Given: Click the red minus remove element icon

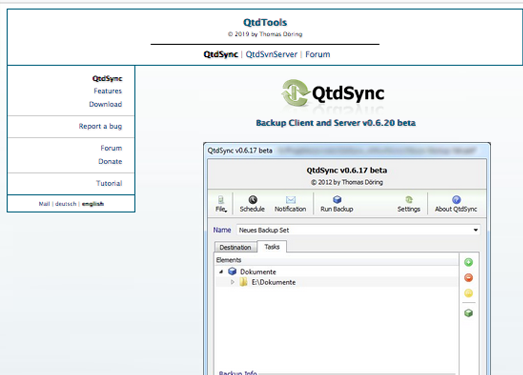Looking at the screenshot, I should pyautogui.click(x=469, y=278).
